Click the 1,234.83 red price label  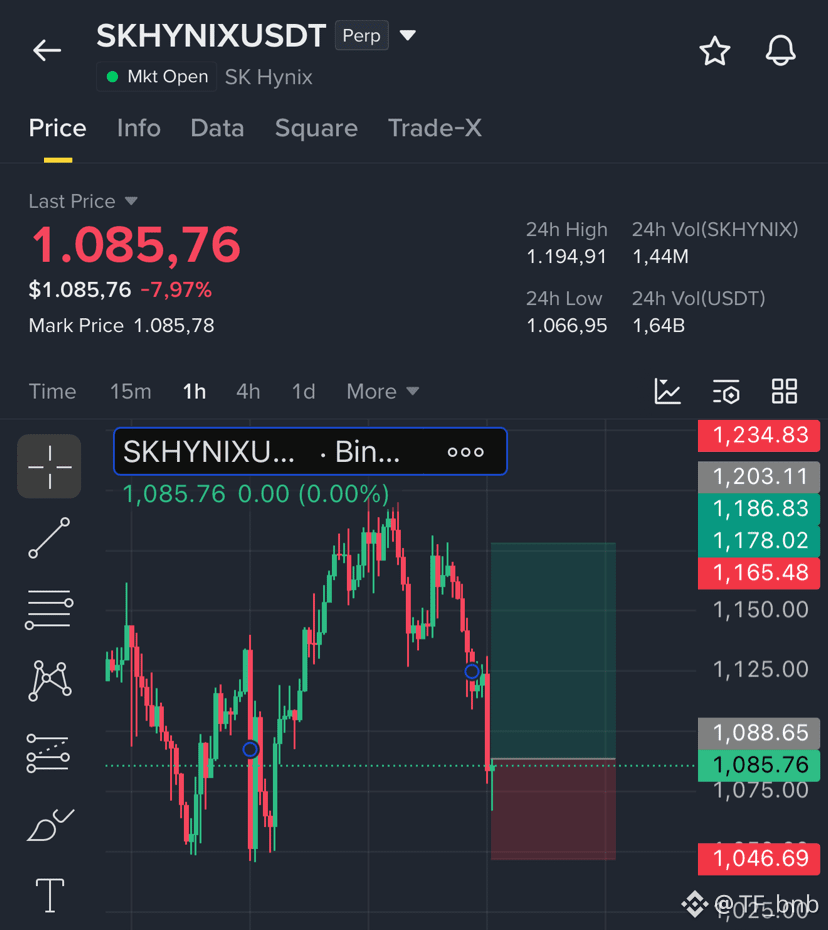[x=759, y=435]
